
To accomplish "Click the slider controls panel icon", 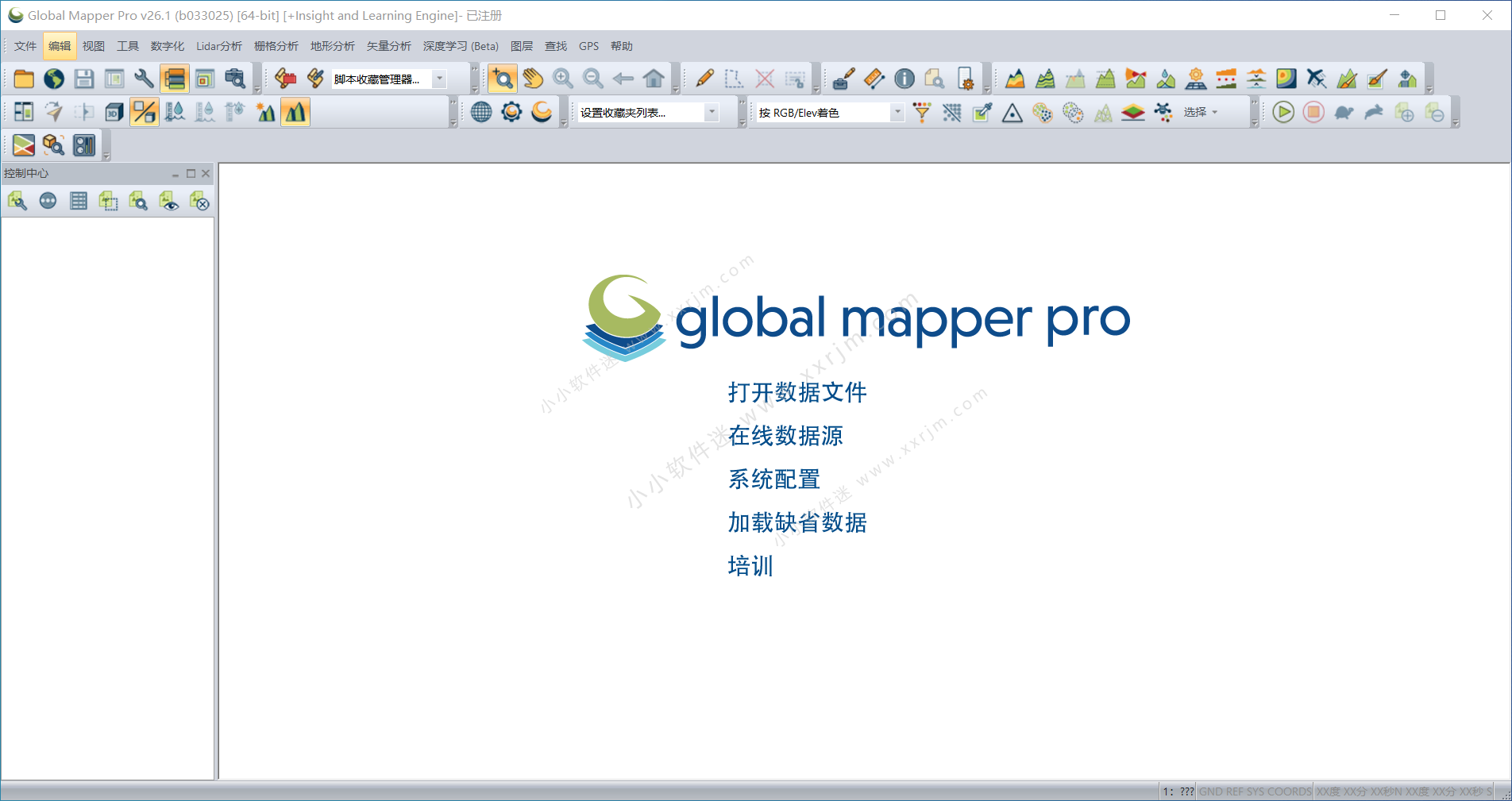I will click(x=84, y=145).
